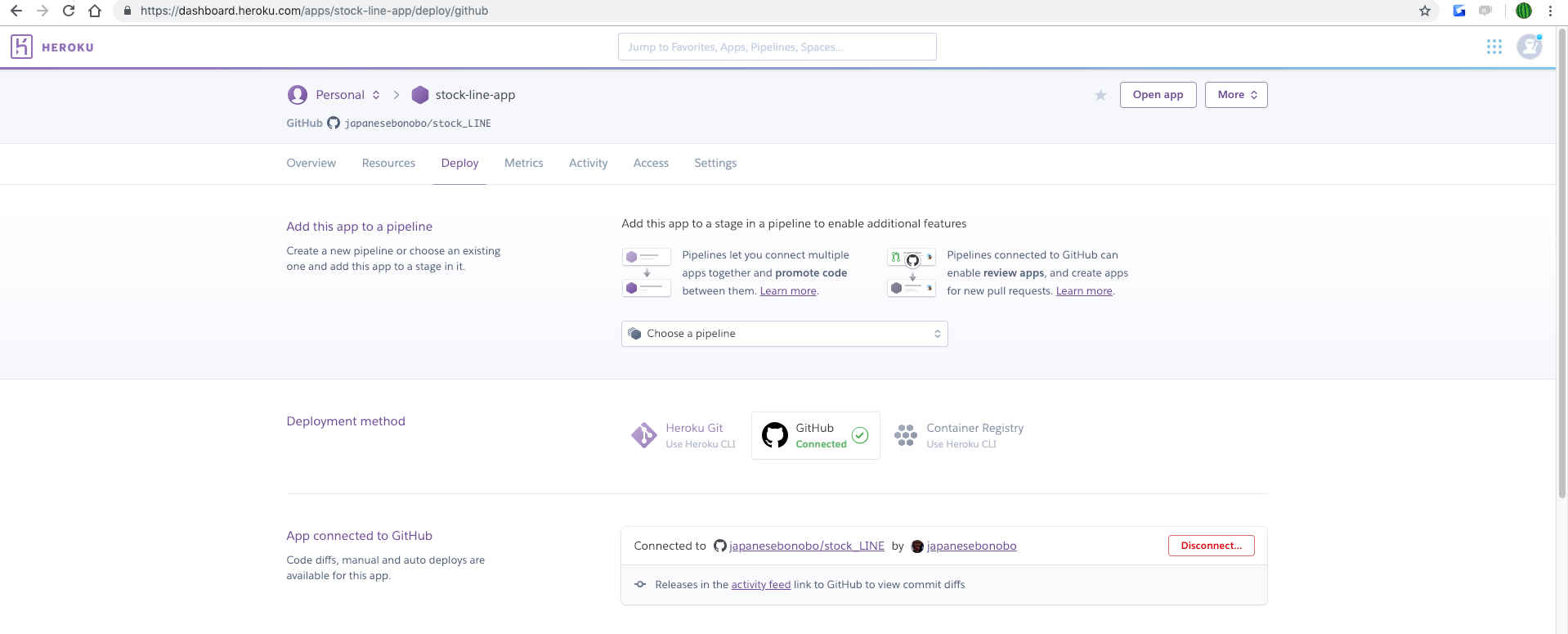
Task: Switch to the Activity tab
Action: pos(588,163)
